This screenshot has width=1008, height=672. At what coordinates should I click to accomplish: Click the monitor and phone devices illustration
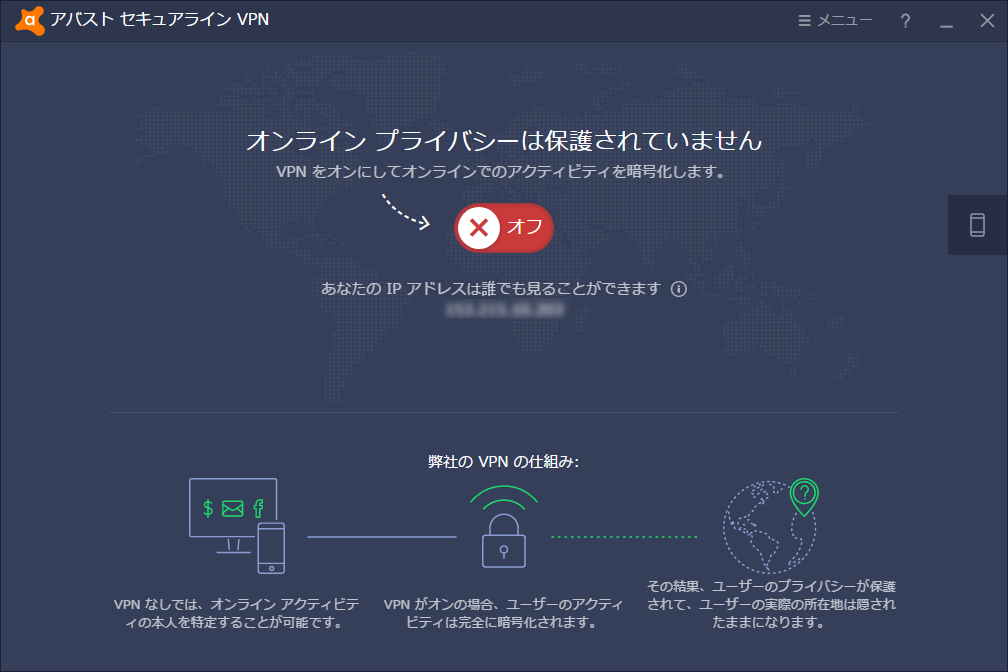click(x=237, y=525)
